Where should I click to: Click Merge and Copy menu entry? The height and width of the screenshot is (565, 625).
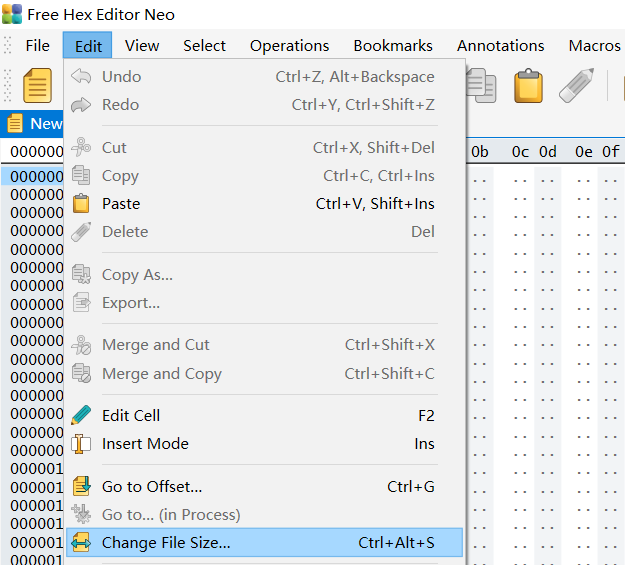[x=265, y=373]
